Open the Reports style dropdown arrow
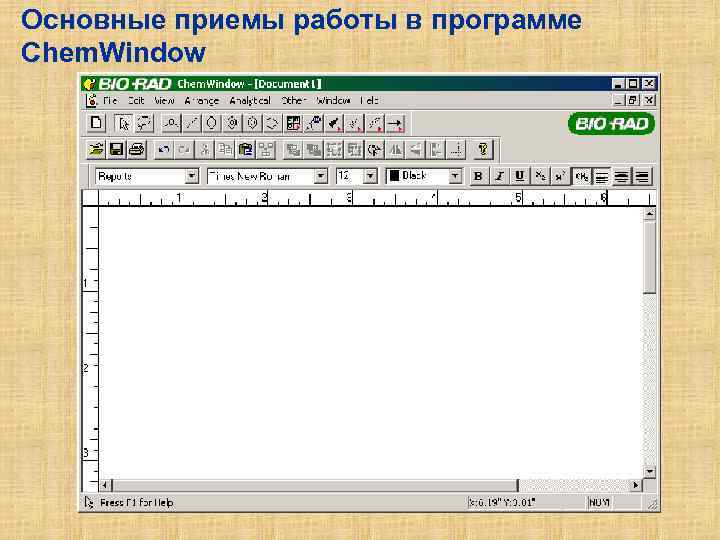 (x=191, y=176)
